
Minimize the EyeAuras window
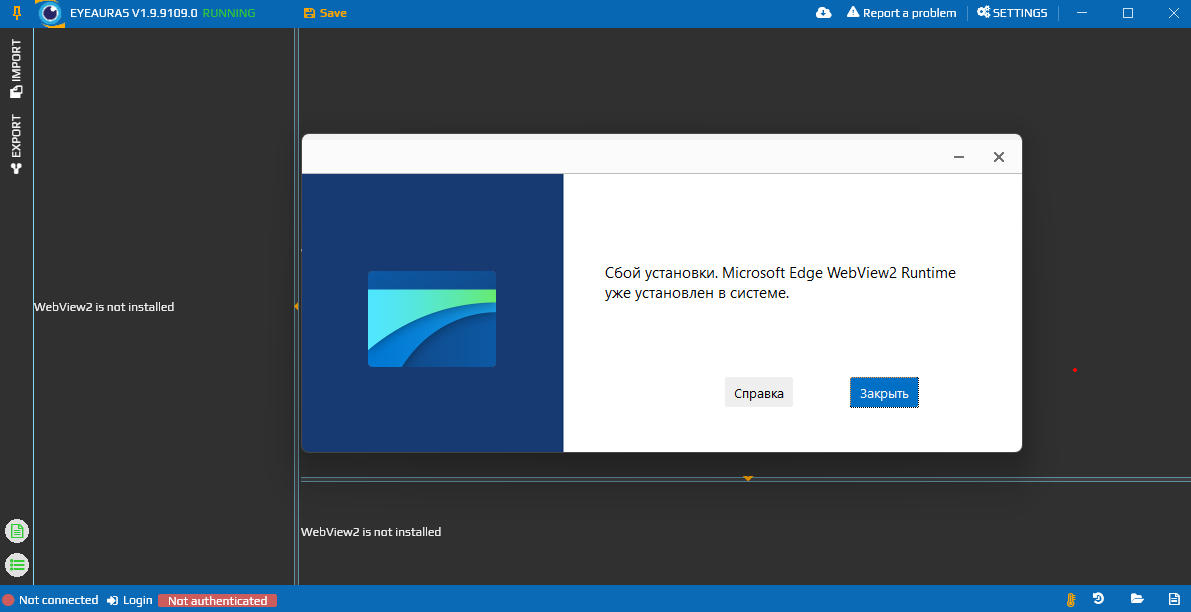click(x=1082, y=13)
